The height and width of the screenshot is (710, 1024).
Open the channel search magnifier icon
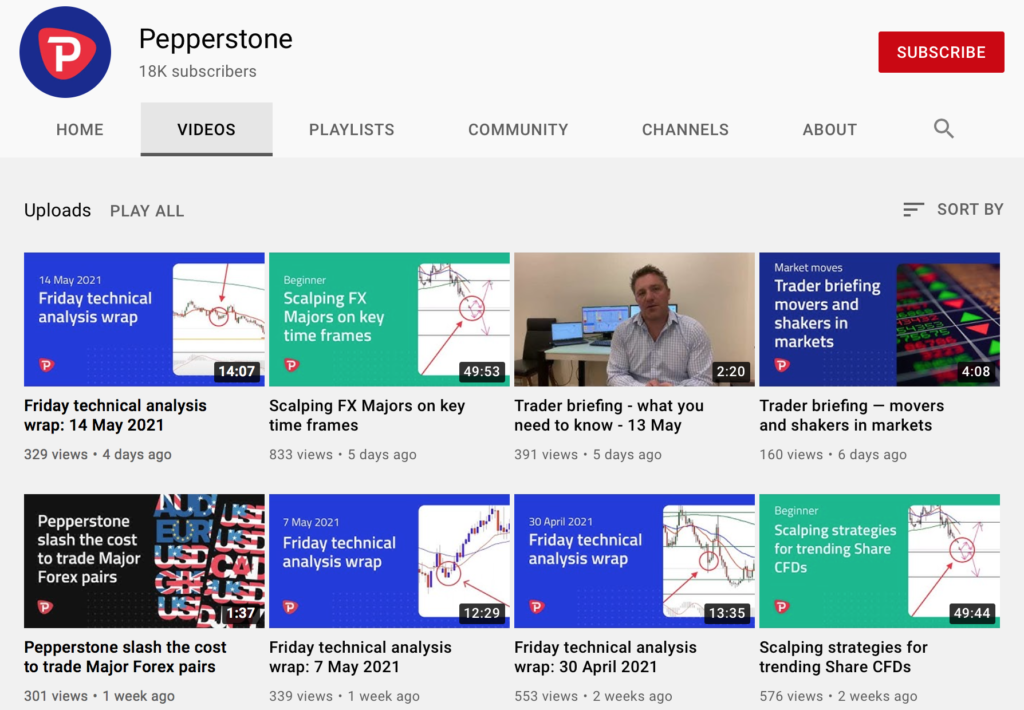[x=944, y=129]
